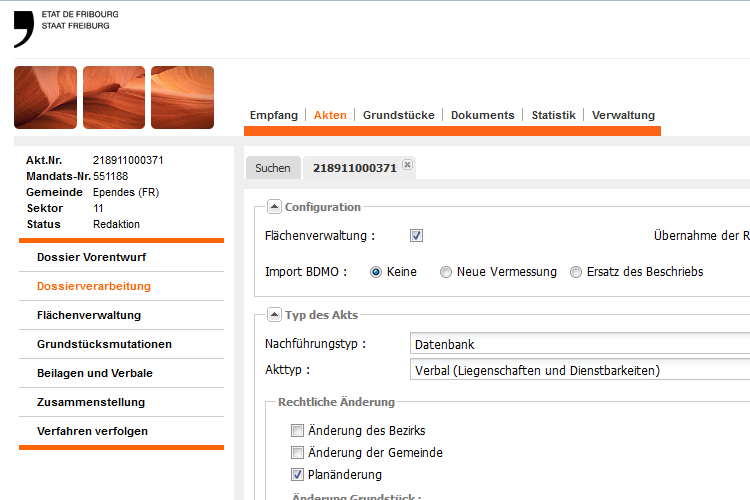Click the Etat de Fribourg logo
Viewport: 750px width, 500px height.
(x=66, y=29)
